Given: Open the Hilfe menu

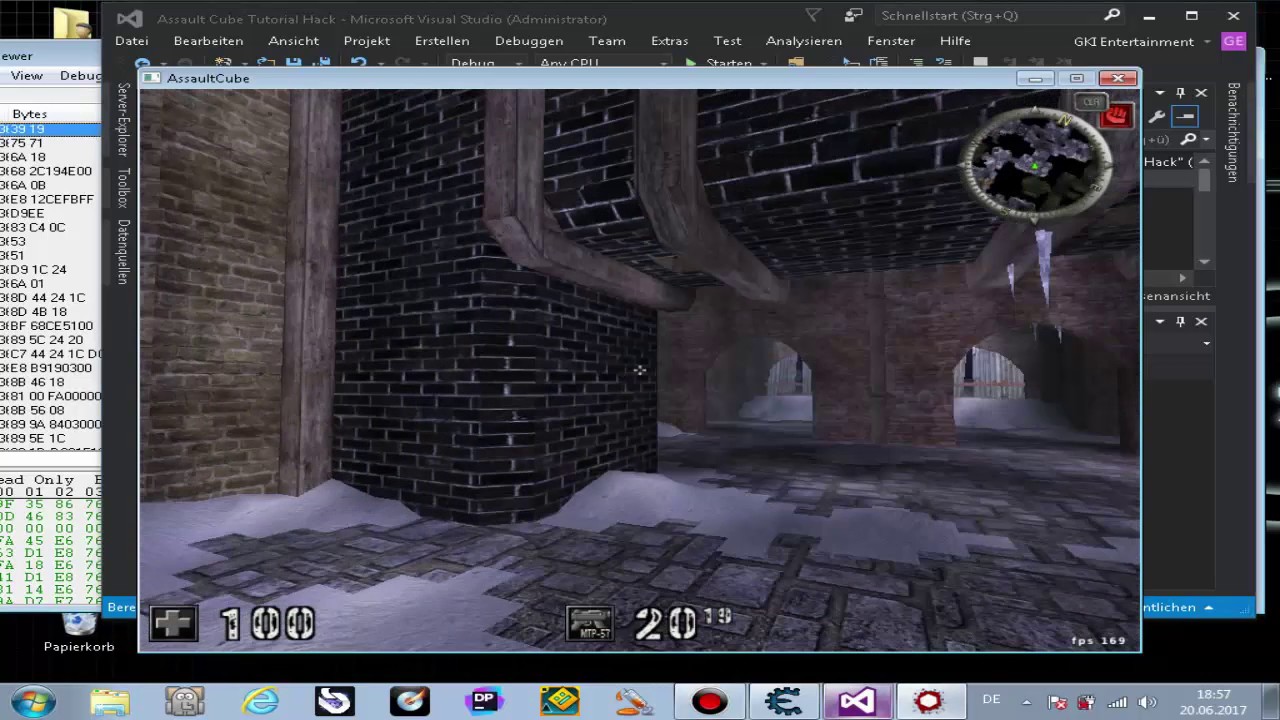Looking at the screenshot, I should click(x=955, y=41).
